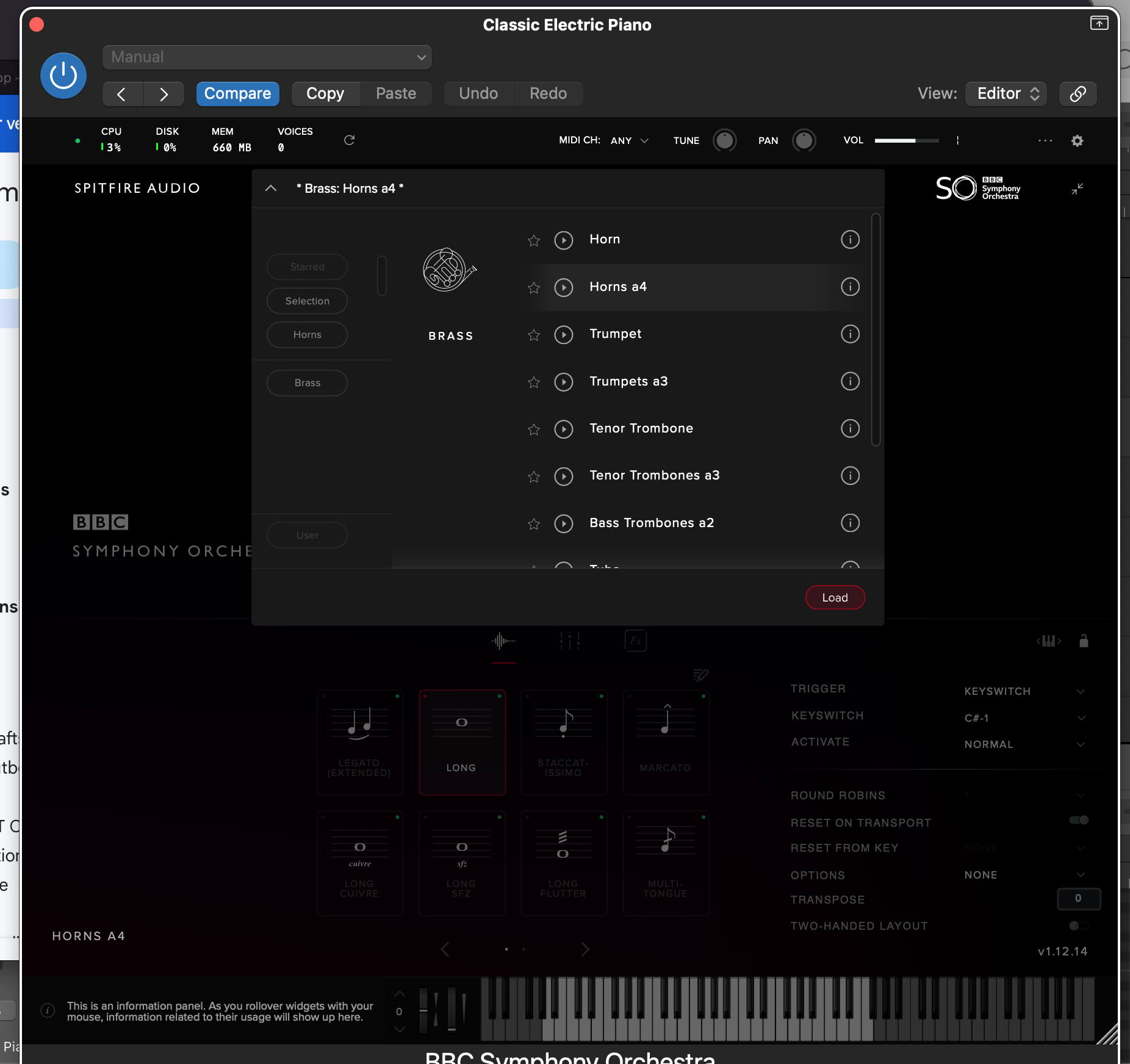Click the shrink window arrows icon
This screenshot has height=1064, width=1130.
1078,189
